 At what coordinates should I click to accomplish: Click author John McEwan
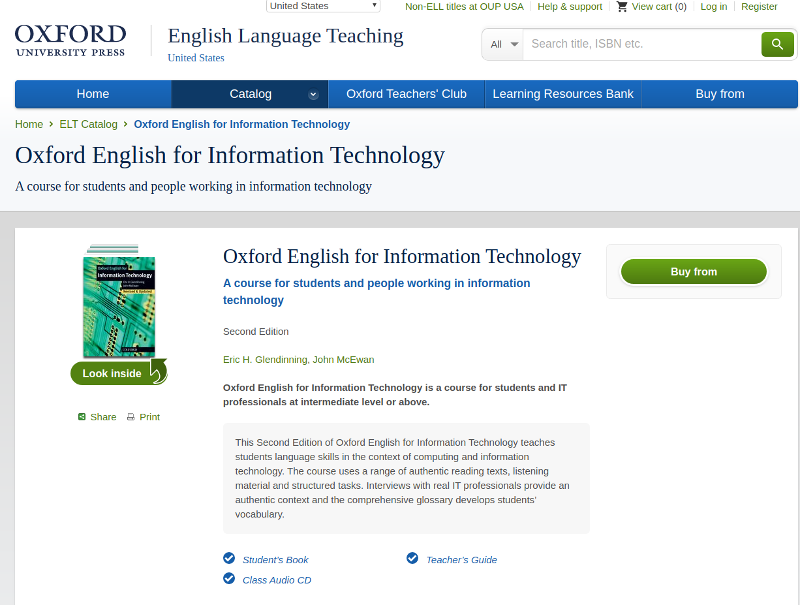pos(343,360)
